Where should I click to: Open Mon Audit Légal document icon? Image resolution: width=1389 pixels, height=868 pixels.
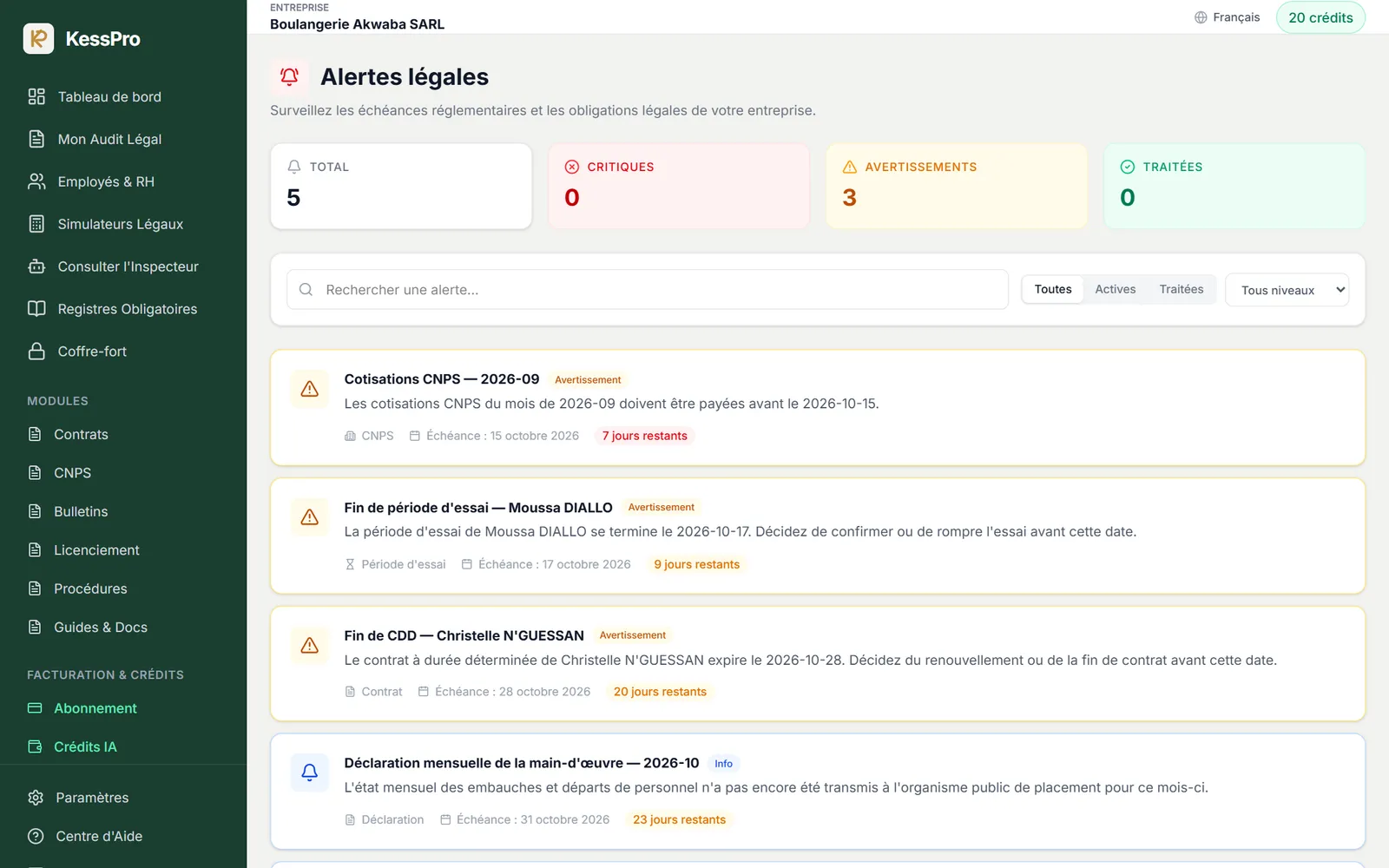36,139
